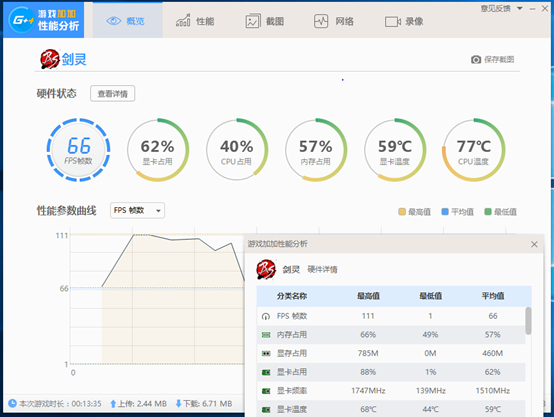Close the 硬件详情 popup window
This screenshot has width=554, height=417.
[534, 244]
